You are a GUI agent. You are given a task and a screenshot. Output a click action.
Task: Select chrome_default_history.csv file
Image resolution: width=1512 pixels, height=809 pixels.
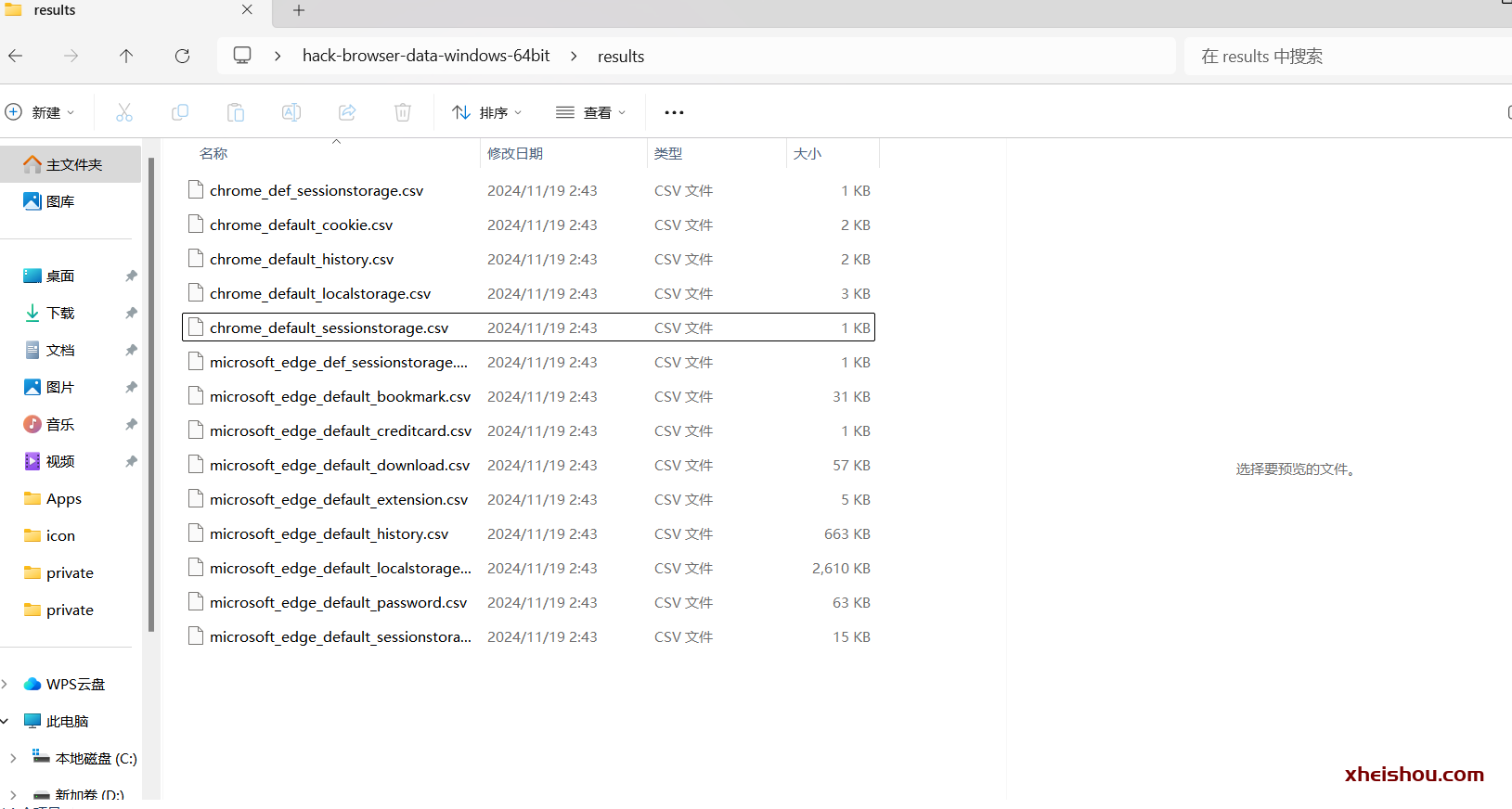pos(528,259)
